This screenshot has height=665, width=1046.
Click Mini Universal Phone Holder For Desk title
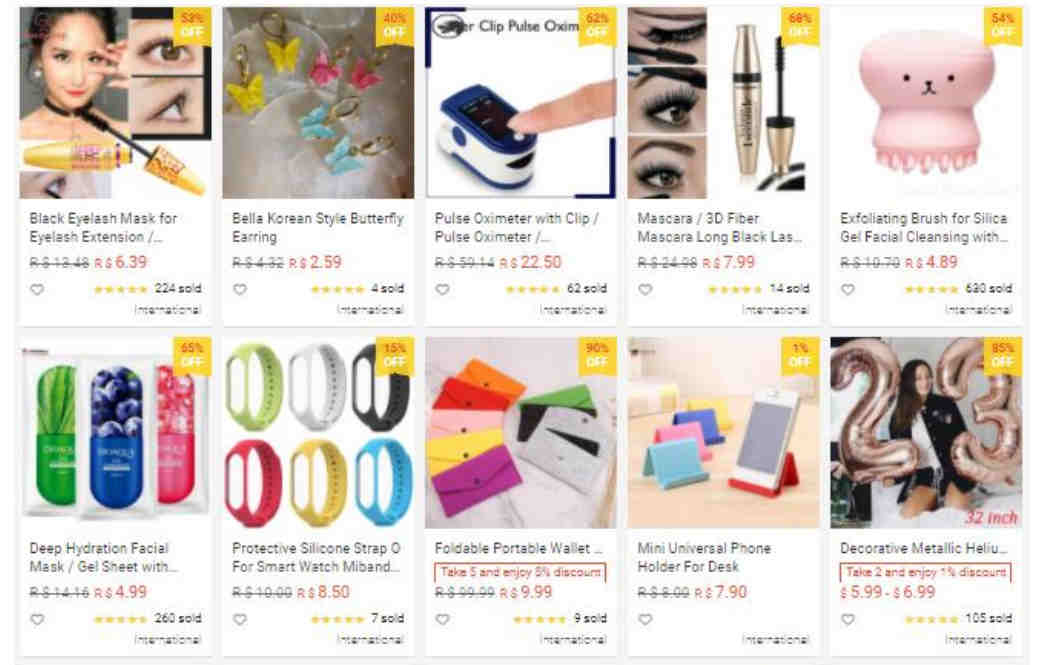(x=704, y=557)
